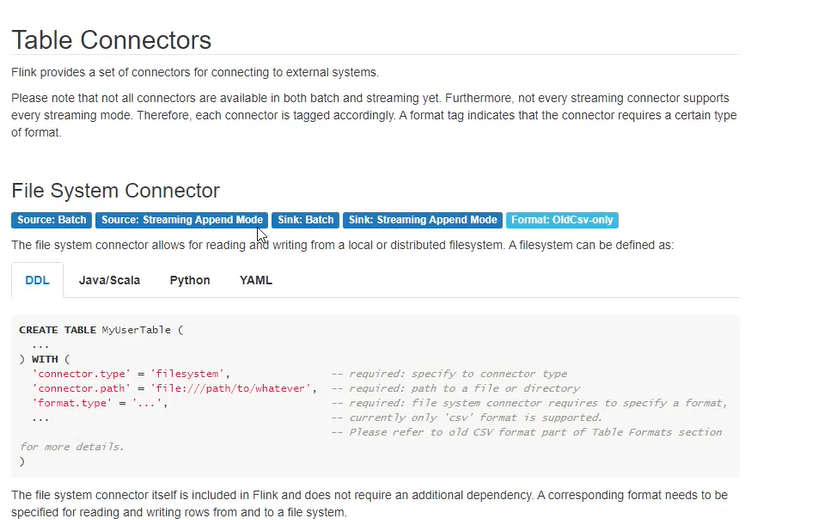Click the 'connector.type' = 'filesystem' code line
The width and height of the screenshot is (826, 520).
tap(131, 373)
